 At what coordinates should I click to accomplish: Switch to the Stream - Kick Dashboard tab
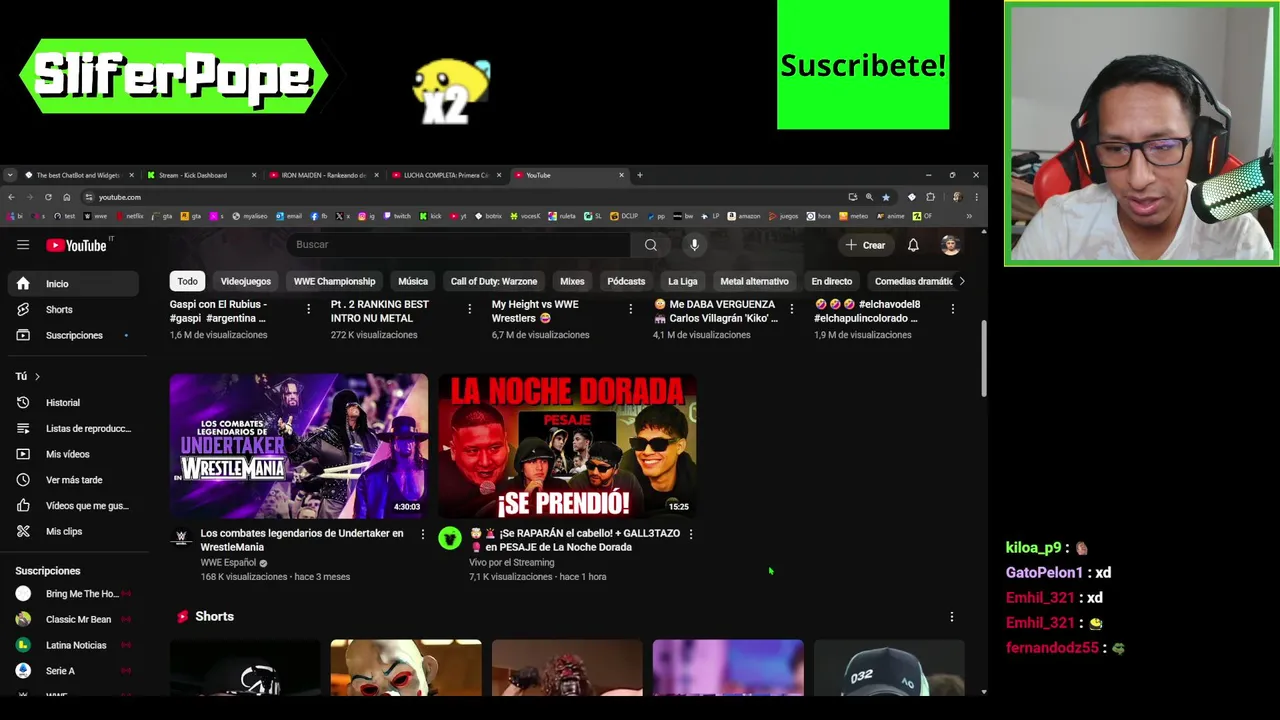pyautogui.click(x=200, y=175)
